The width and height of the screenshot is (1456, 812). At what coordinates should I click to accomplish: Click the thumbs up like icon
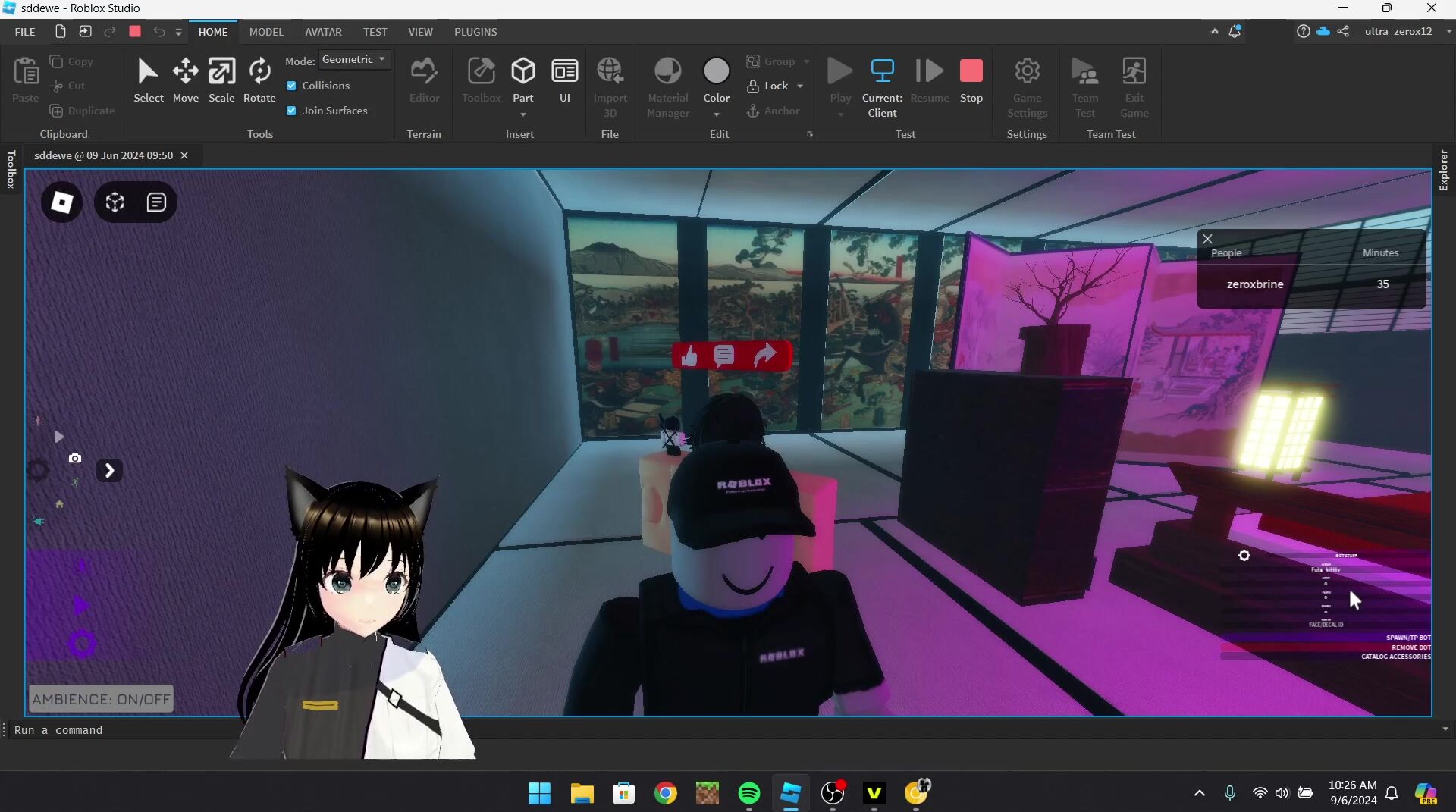689,356
